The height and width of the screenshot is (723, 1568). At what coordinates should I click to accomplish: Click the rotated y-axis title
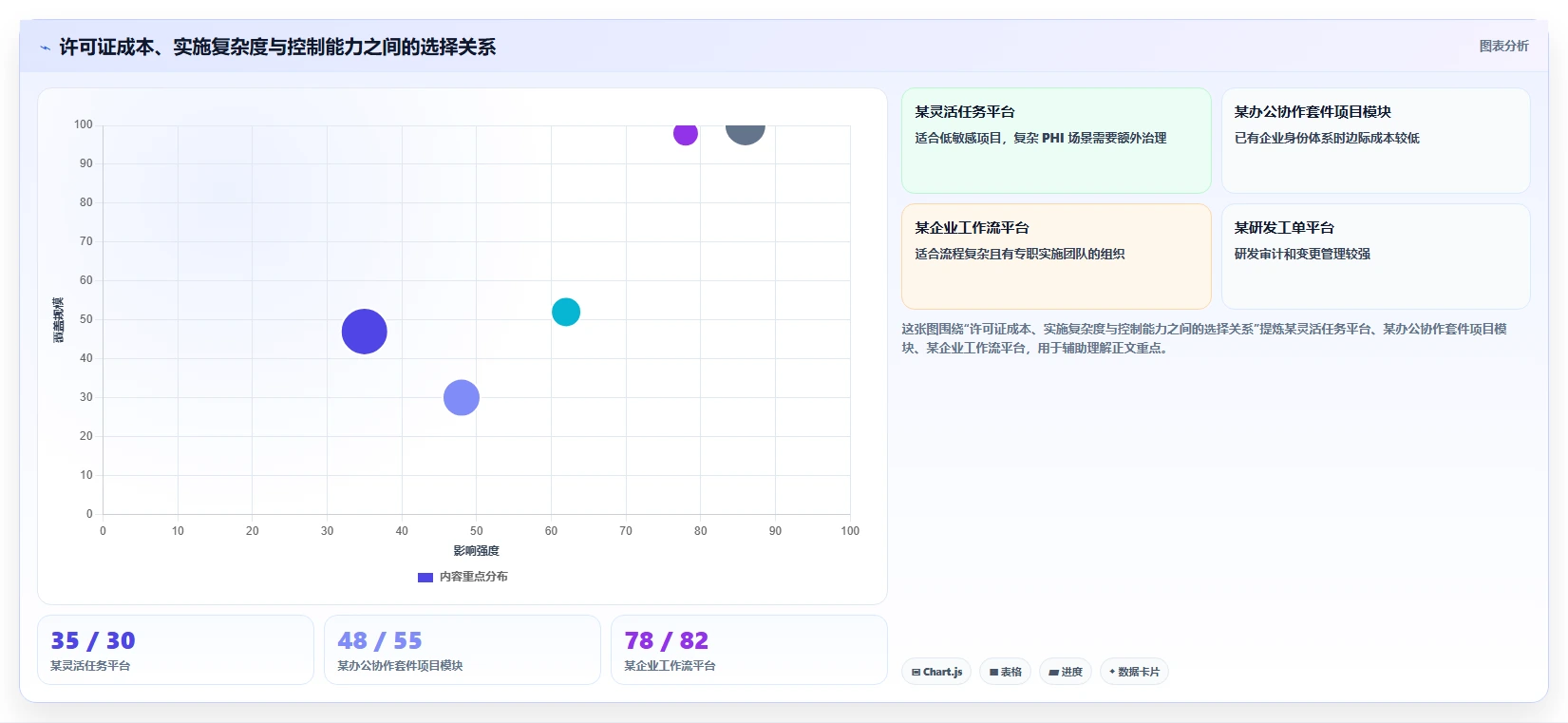[59, 320]
